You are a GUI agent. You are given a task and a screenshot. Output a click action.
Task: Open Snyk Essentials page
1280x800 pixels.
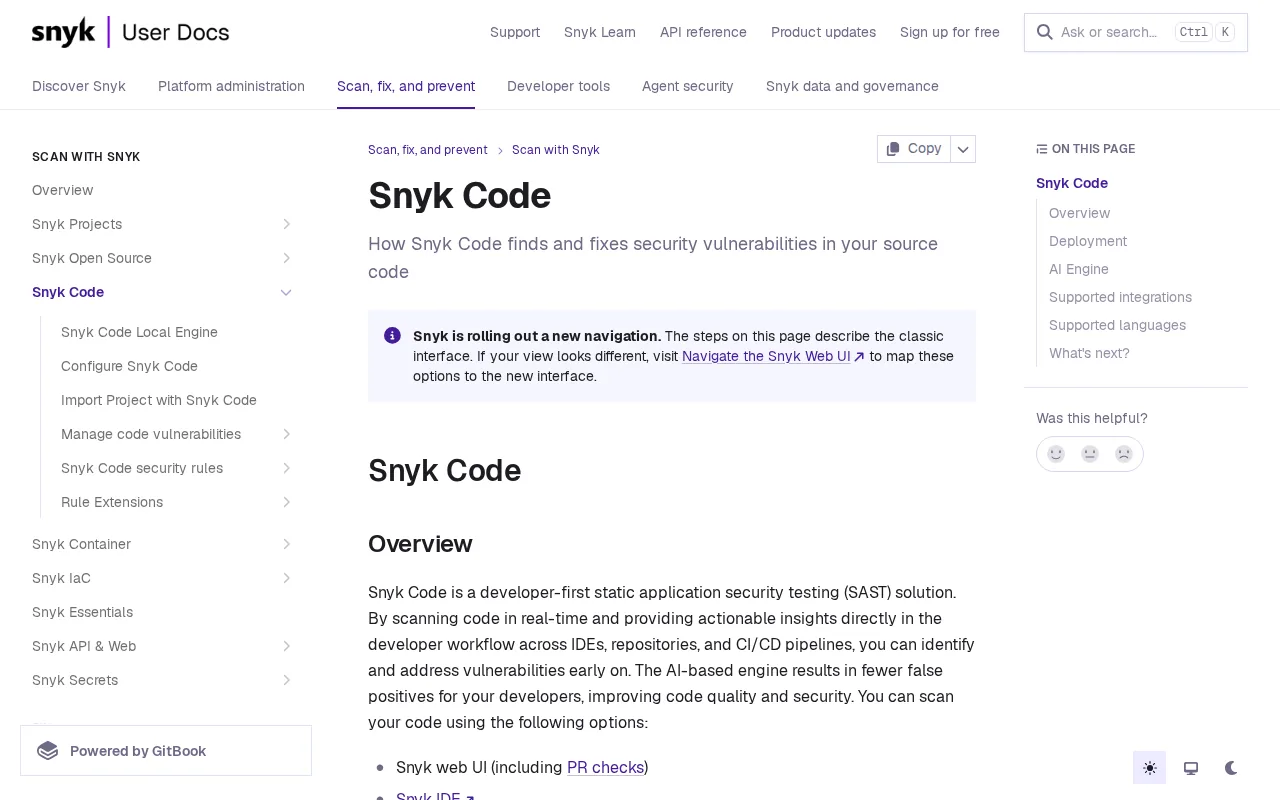(x=82, y=612)
